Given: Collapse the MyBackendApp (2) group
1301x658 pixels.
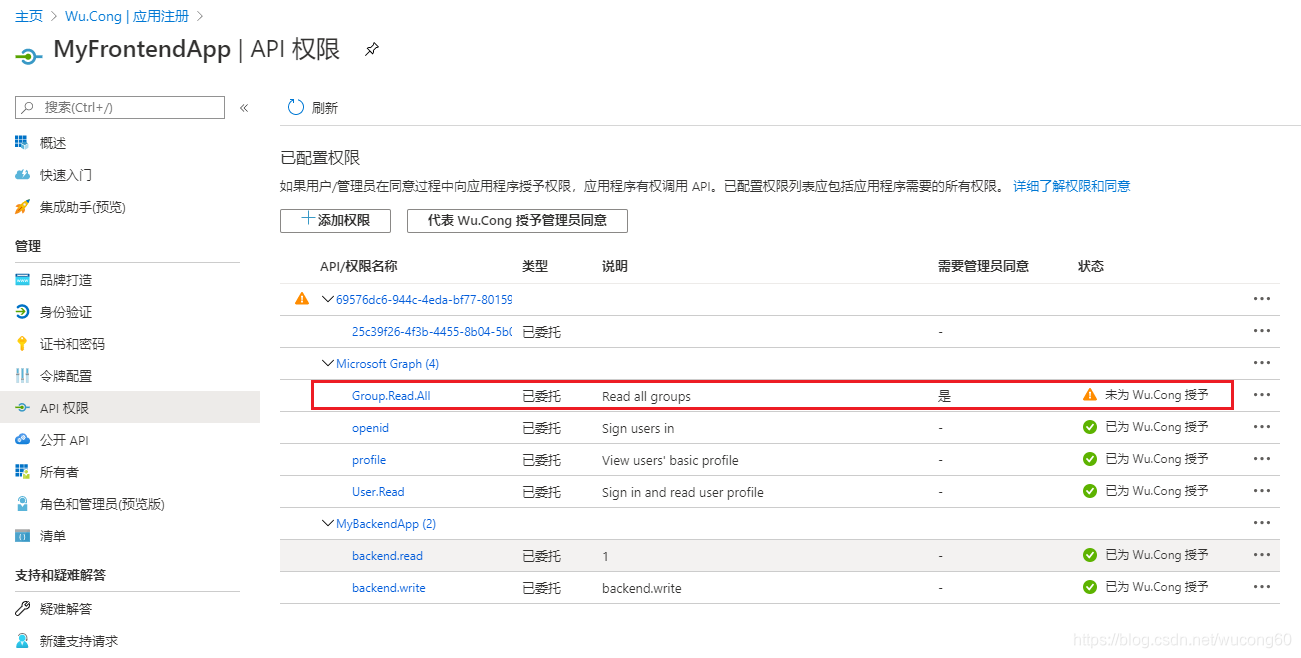Looking at the screenshot, I should point(328,524).
